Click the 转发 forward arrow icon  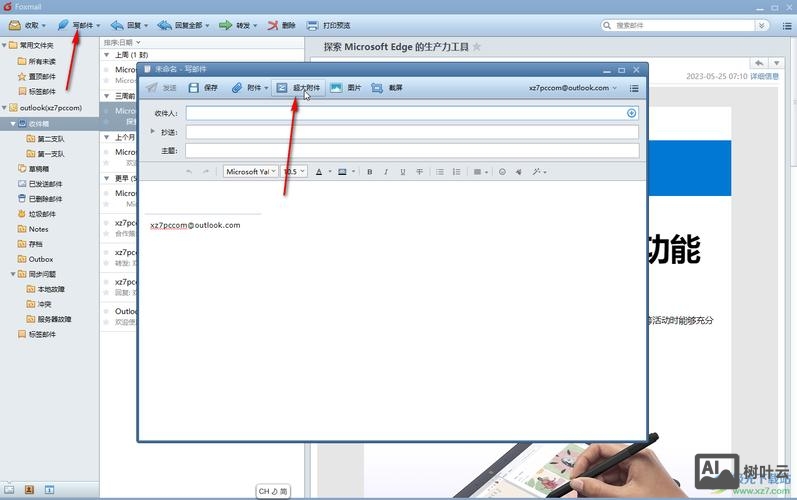[x=225, y=25]
